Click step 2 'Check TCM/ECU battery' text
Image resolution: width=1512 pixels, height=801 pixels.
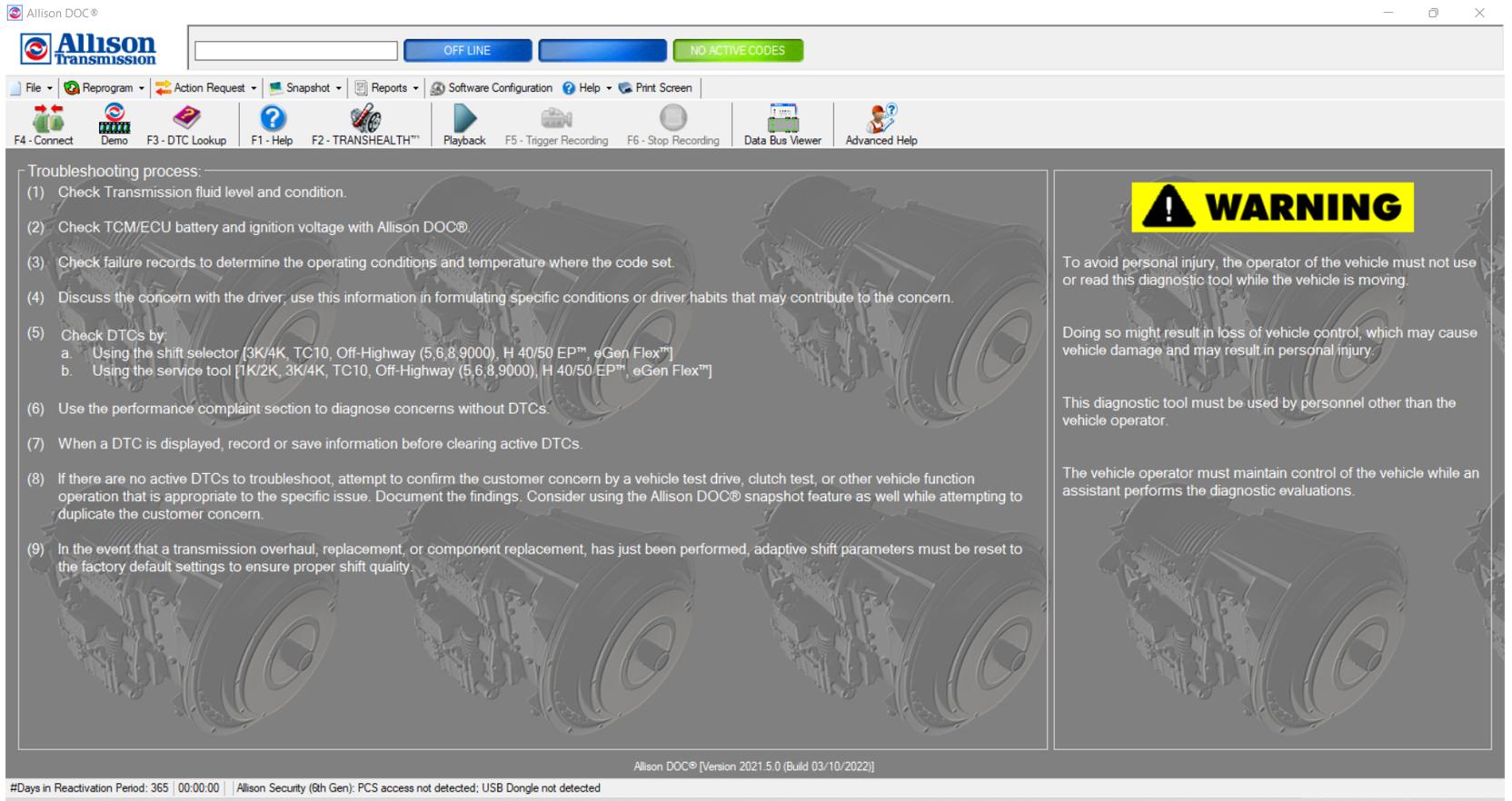click(264, 227)
